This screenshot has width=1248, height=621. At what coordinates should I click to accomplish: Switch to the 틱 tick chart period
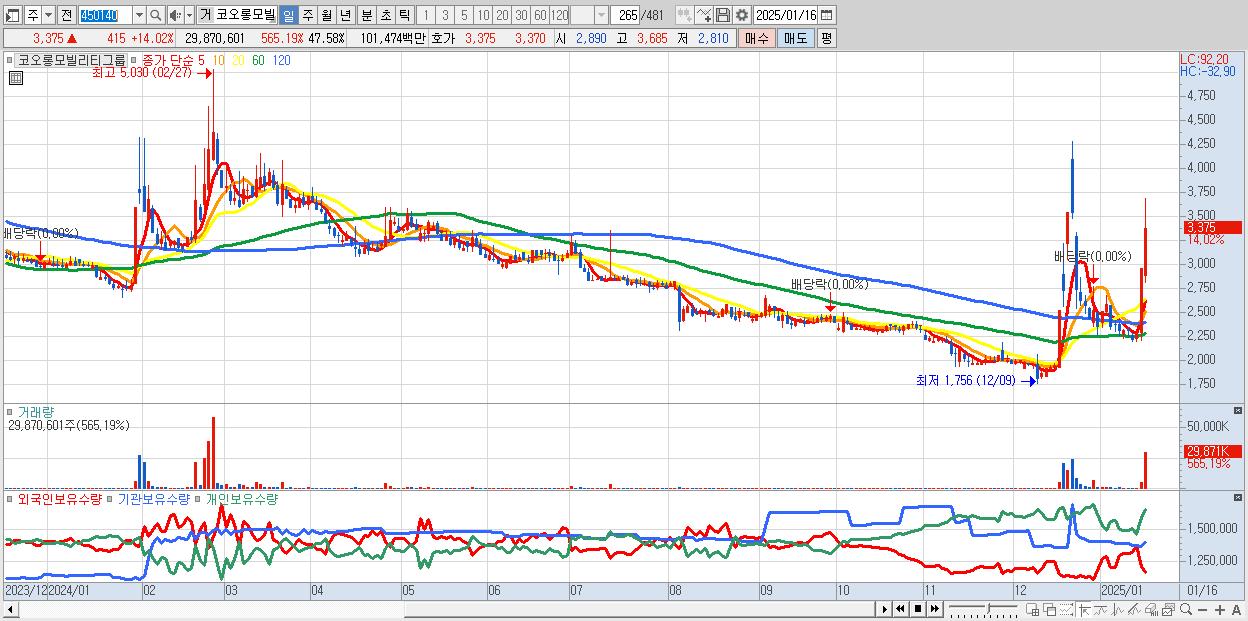point(404,15)
